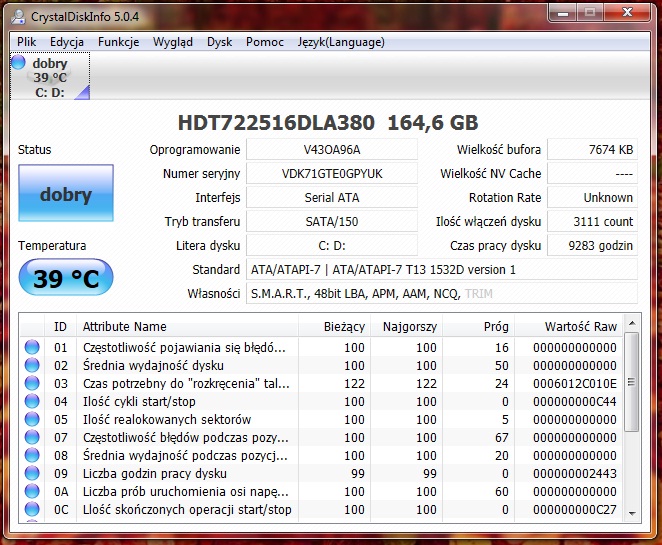This screenshot has height=545, width=662.
Task: Click the power-on count 3111 count
Action: (x=592, y=222)
